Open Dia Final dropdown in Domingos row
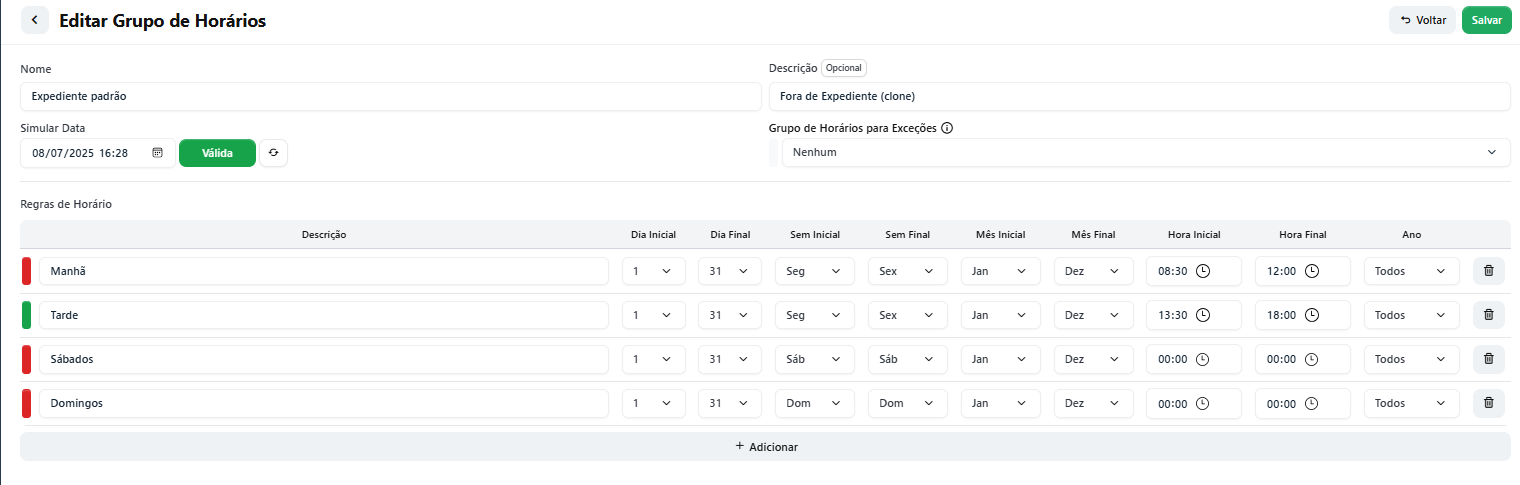This screenshot has width=1520, height=485. [x=730, y=403]
